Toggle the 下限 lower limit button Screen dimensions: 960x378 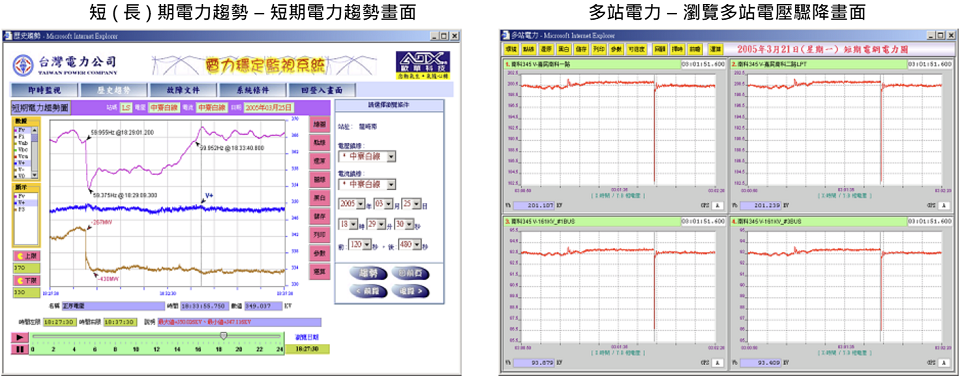click(x=26, y=281)
